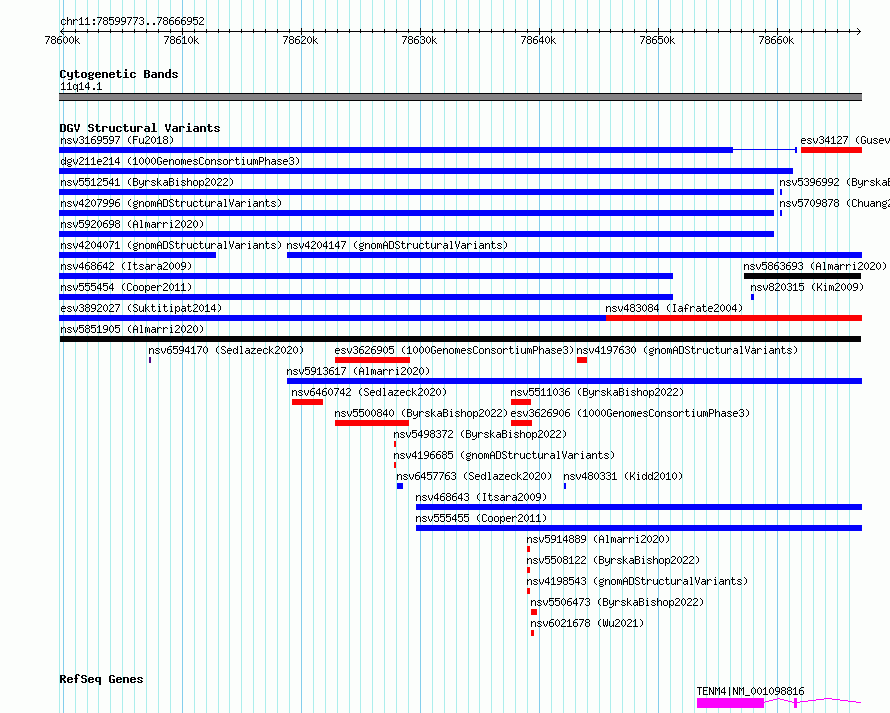The height and width of the screenshot is (713, 890).
Task: Click the blue nsv555455 variant bar
Action: pyautogui.click(x=639, y=528)
